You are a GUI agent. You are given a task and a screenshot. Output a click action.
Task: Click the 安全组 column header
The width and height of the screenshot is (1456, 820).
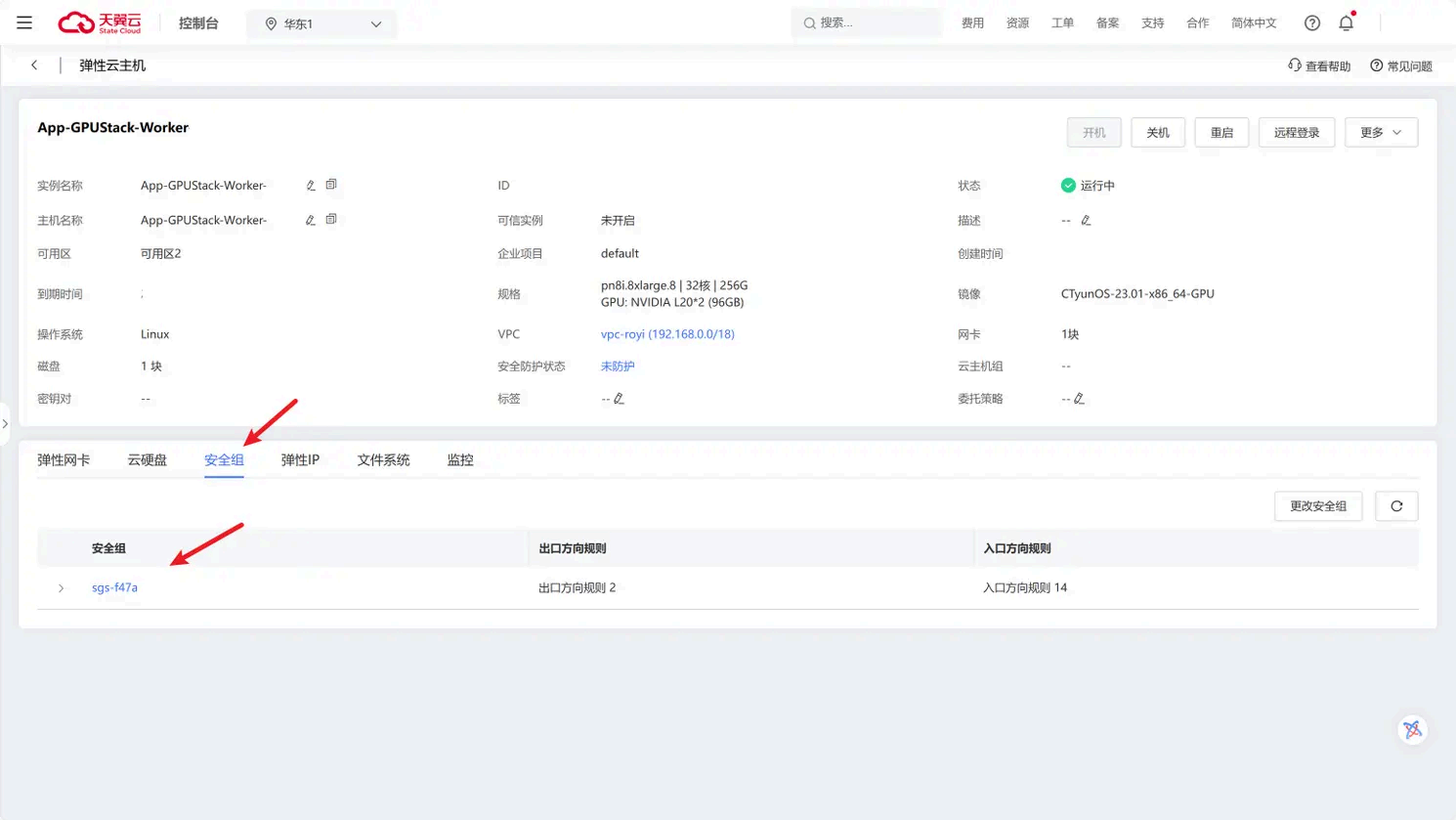(x=108, y=549)
